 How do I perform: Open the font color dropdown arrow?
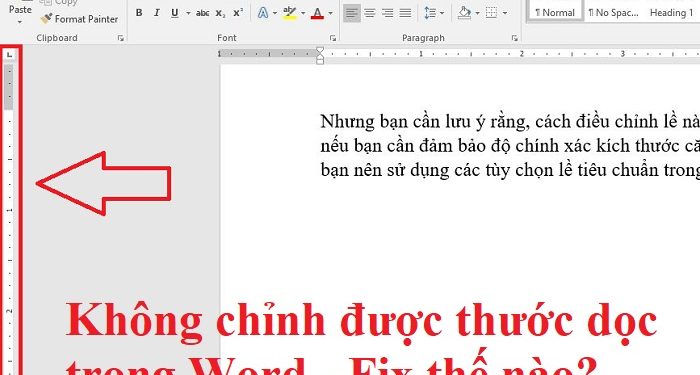tap(330, 13)
